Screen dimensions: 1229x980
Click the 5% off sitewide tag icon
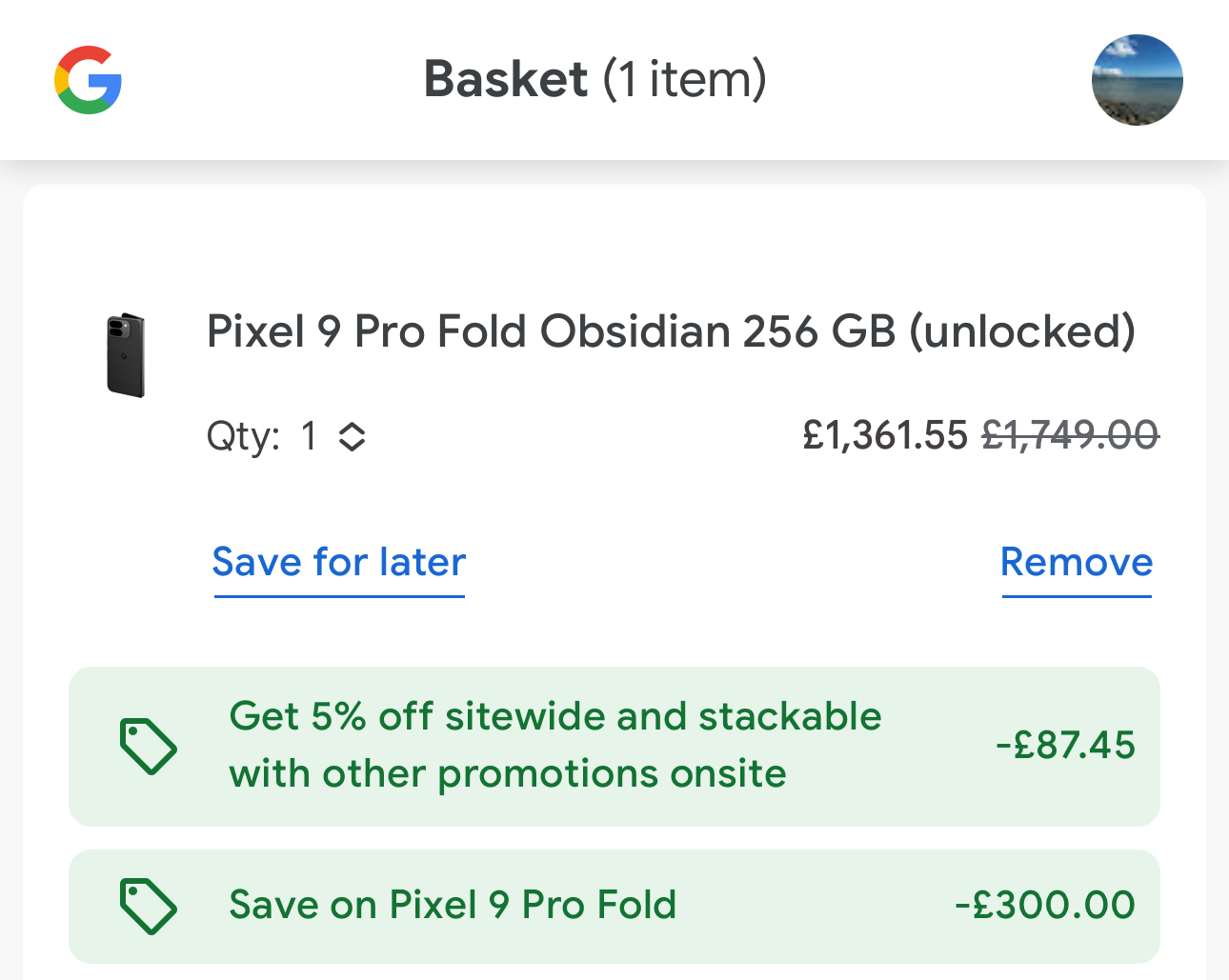pos(148,746)
